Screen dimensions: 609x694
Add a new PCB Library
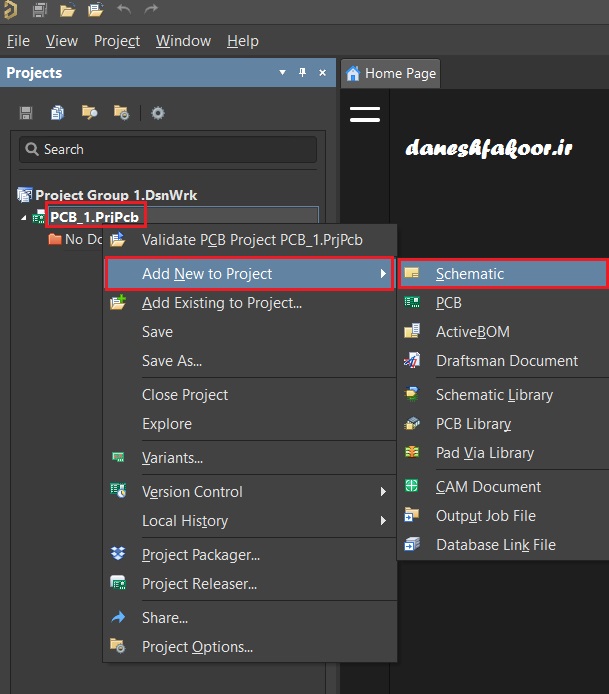tap(504, 424)
